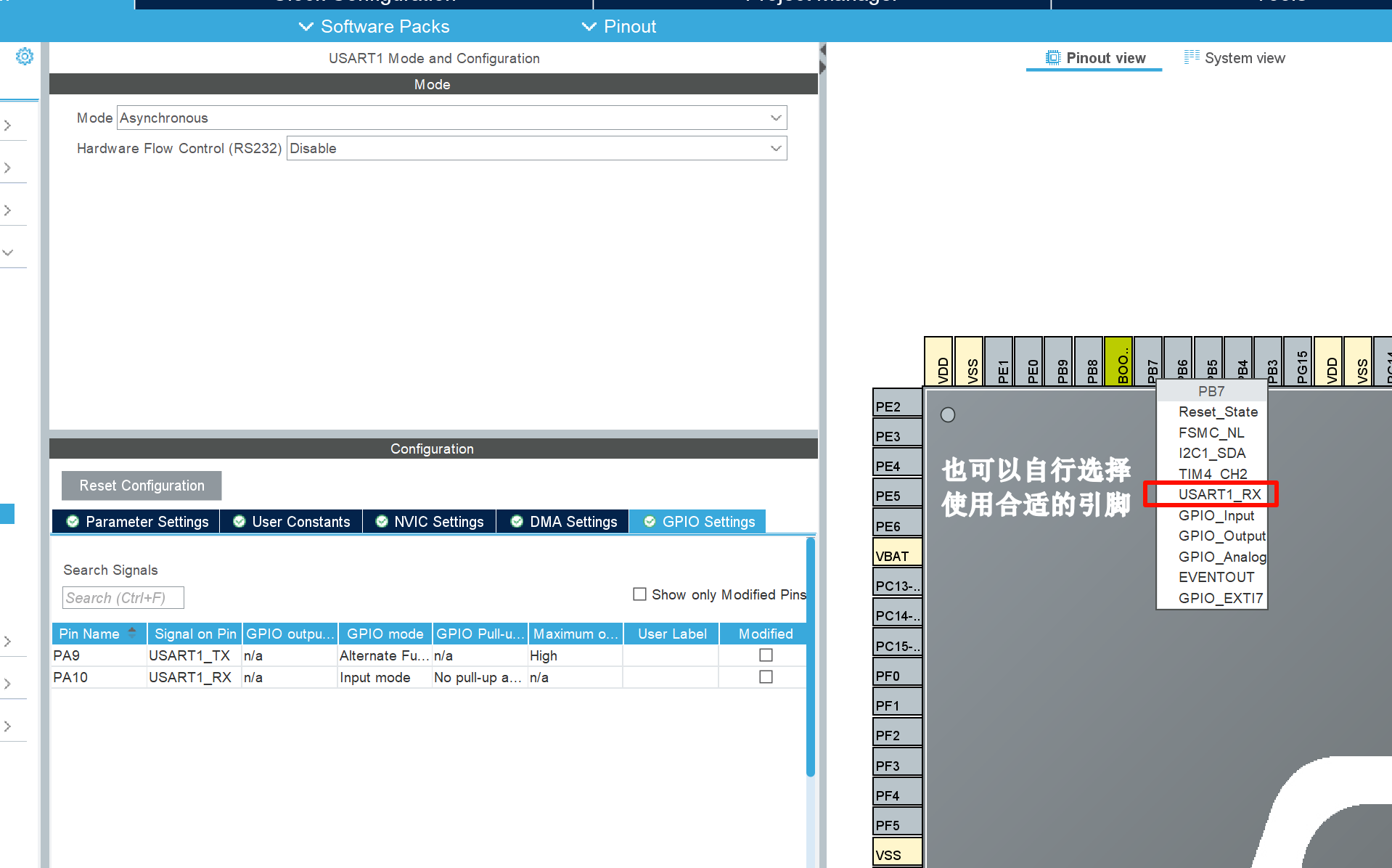1392x868 pixels.
Task: Switch to GPIO Settings tab
Action: click(698, 522)
